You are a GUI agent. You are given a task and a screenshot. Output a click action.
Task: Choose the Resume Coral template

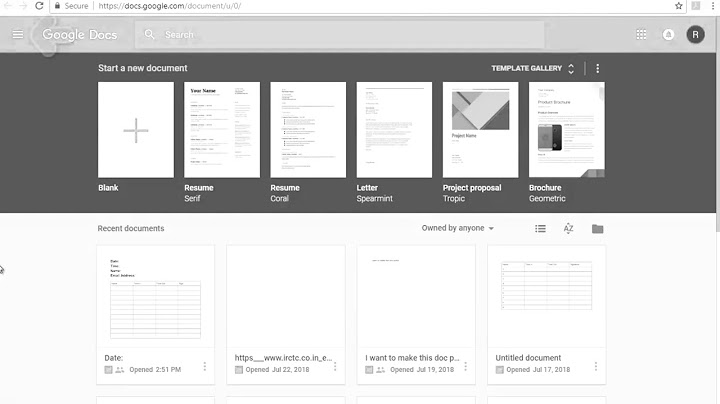click(308, 130)
